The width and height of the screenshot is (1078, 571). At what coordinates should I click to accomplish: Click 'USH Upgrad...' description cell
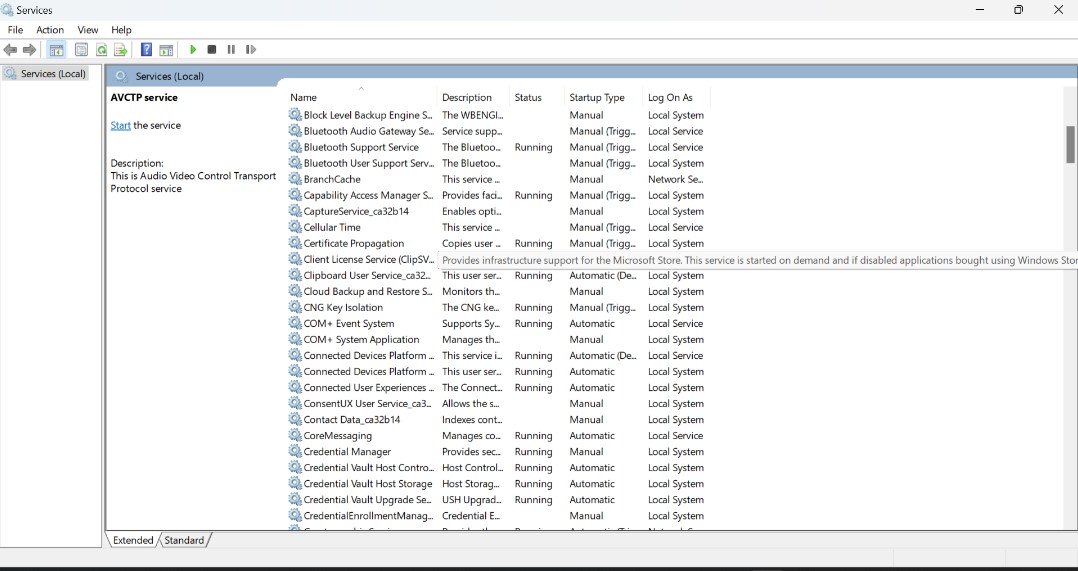pyautogui.click(x=472, y=500)
